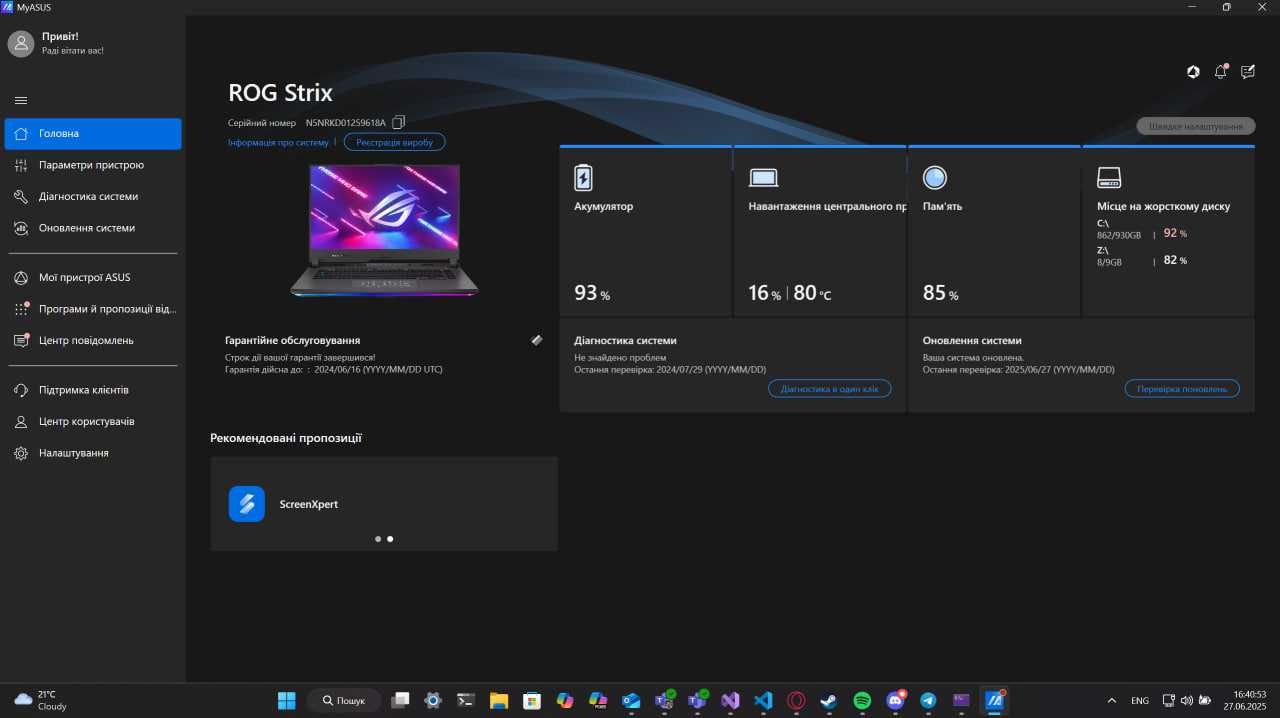Open Steam from the taskbar
Viewport: 1280px width, 718px height.
pyautogui.click(x=829, y=700)
